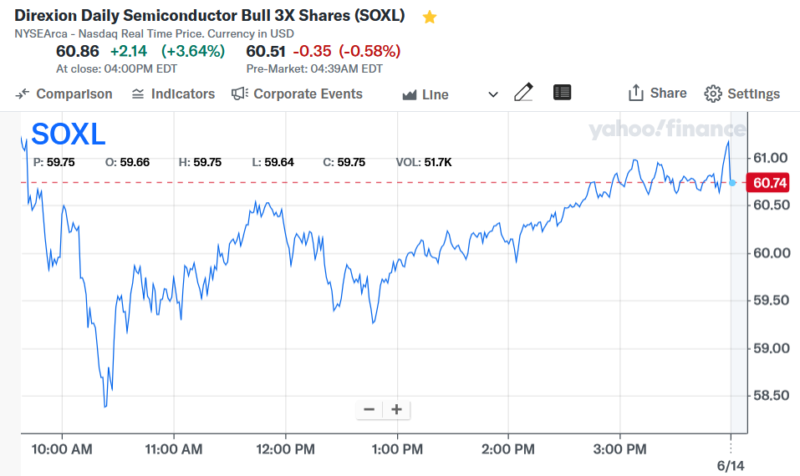Image resolution: width=800 pixels, height=476 pixels.
Task: Click the gold watchlist star icon
Action: (430, 17)
